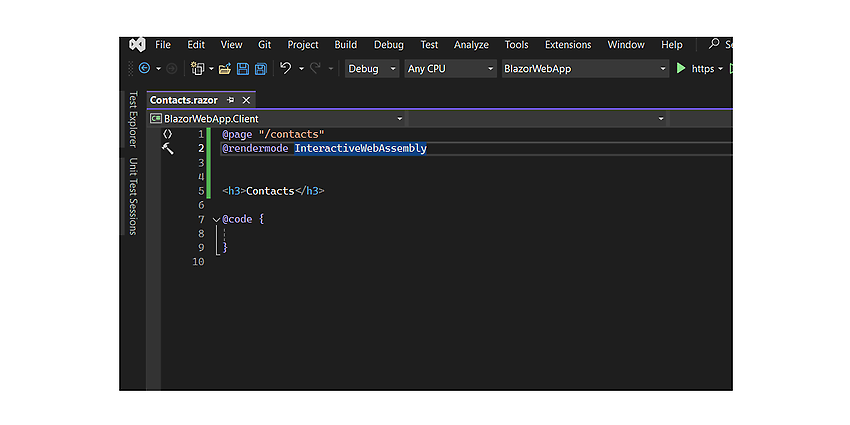850x425 pixels.
Task: Start debugging with the green play icon
Action: pos(681,68)
